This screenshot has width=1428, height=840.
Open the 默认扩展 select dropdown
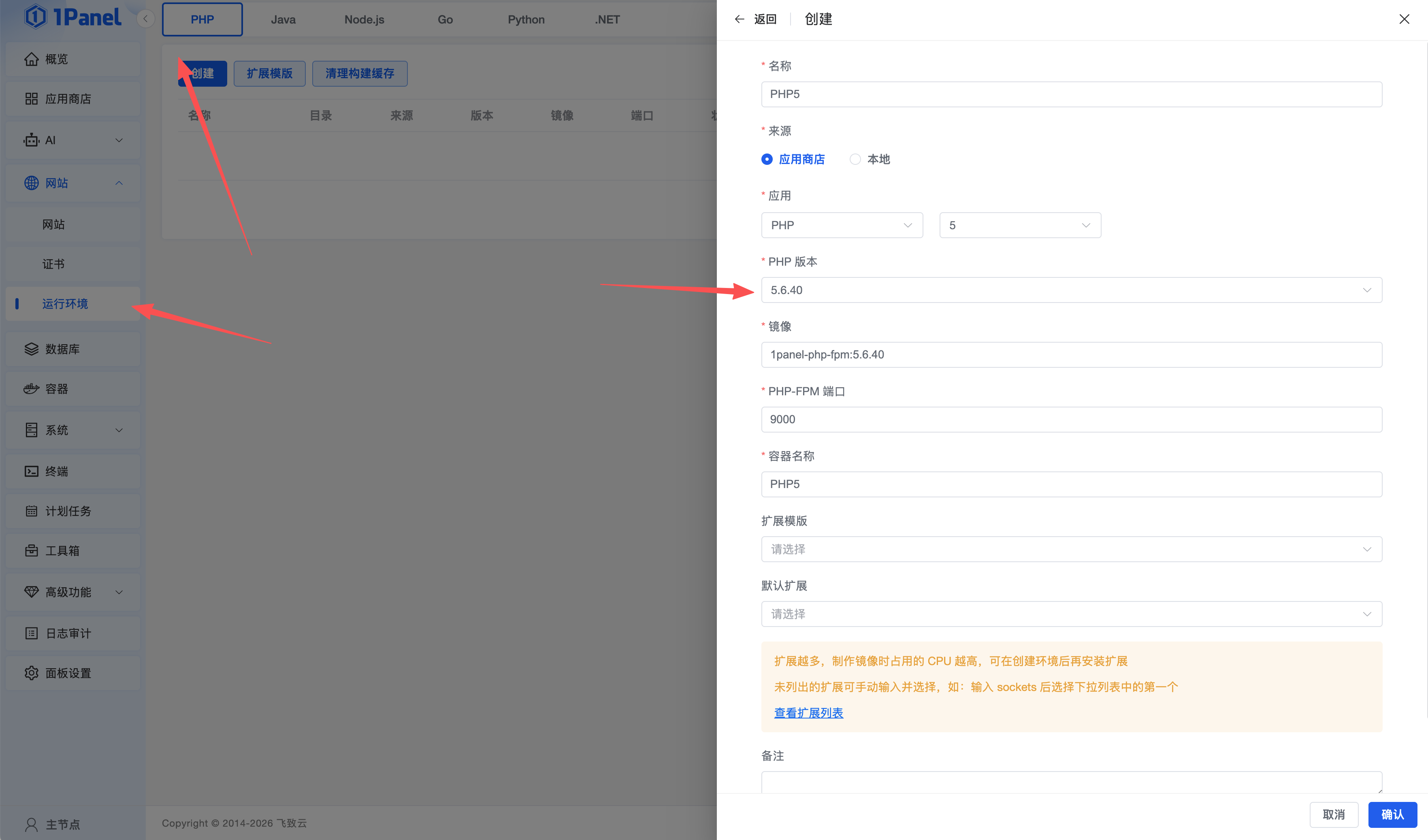tap(1071, 614)
